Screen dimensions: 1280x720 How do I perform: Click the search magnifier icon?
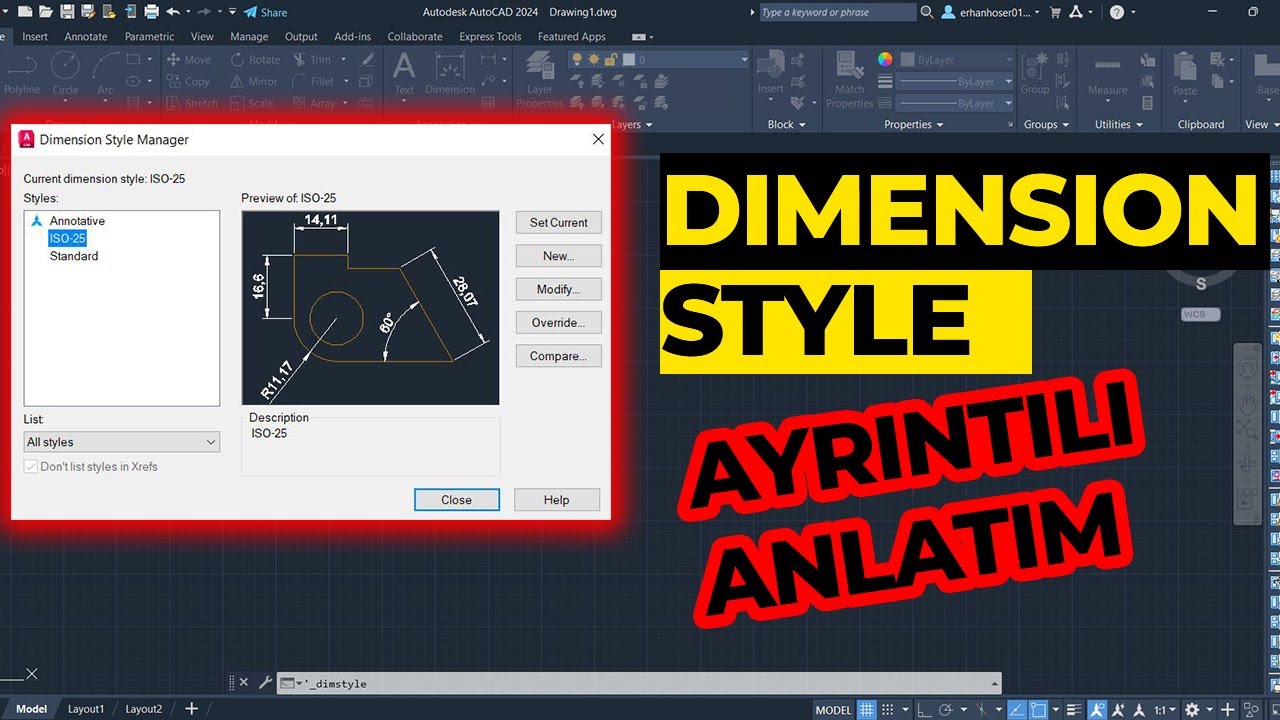[x=927, y=12]
